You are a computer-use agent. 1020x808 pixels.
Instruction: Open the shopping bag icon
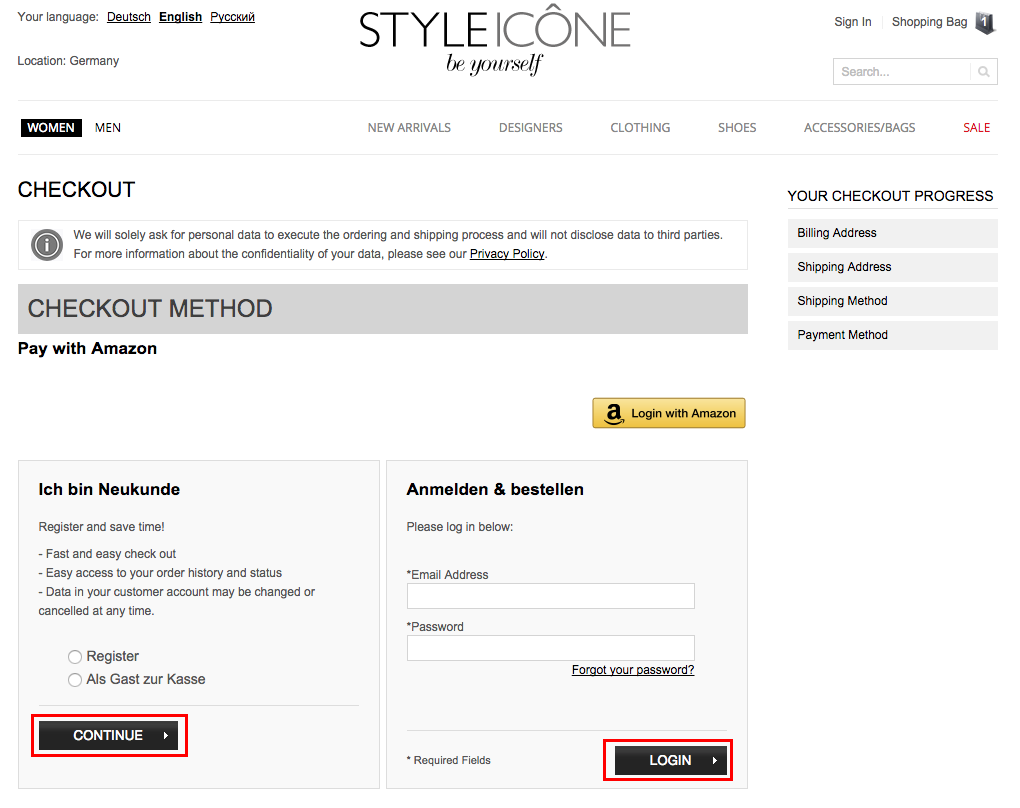tap(986, 23)
